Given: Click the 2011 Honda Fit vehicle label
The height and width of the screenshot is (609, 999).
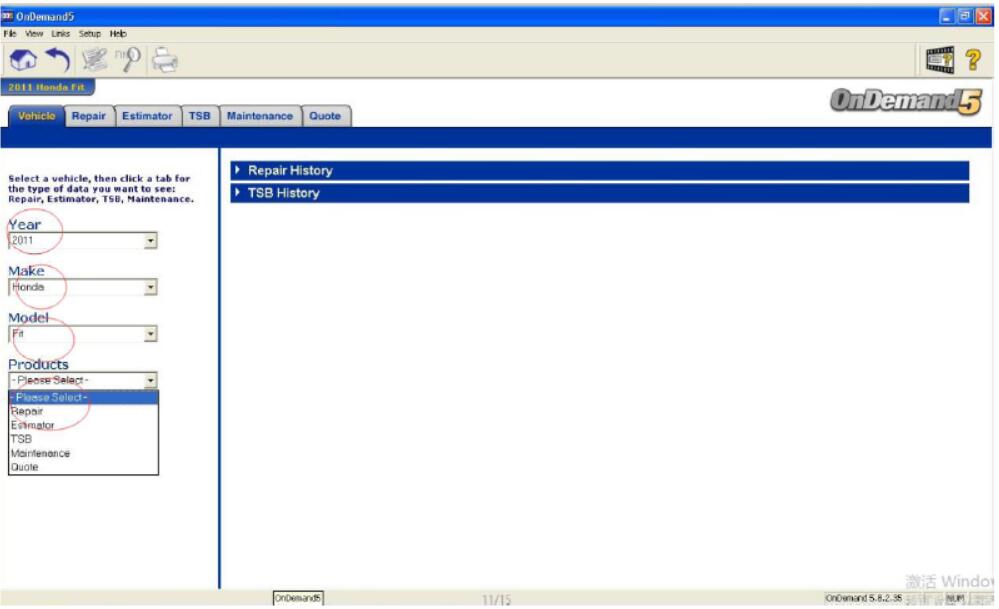Looking at the screenshot, I should pos(46,88).
